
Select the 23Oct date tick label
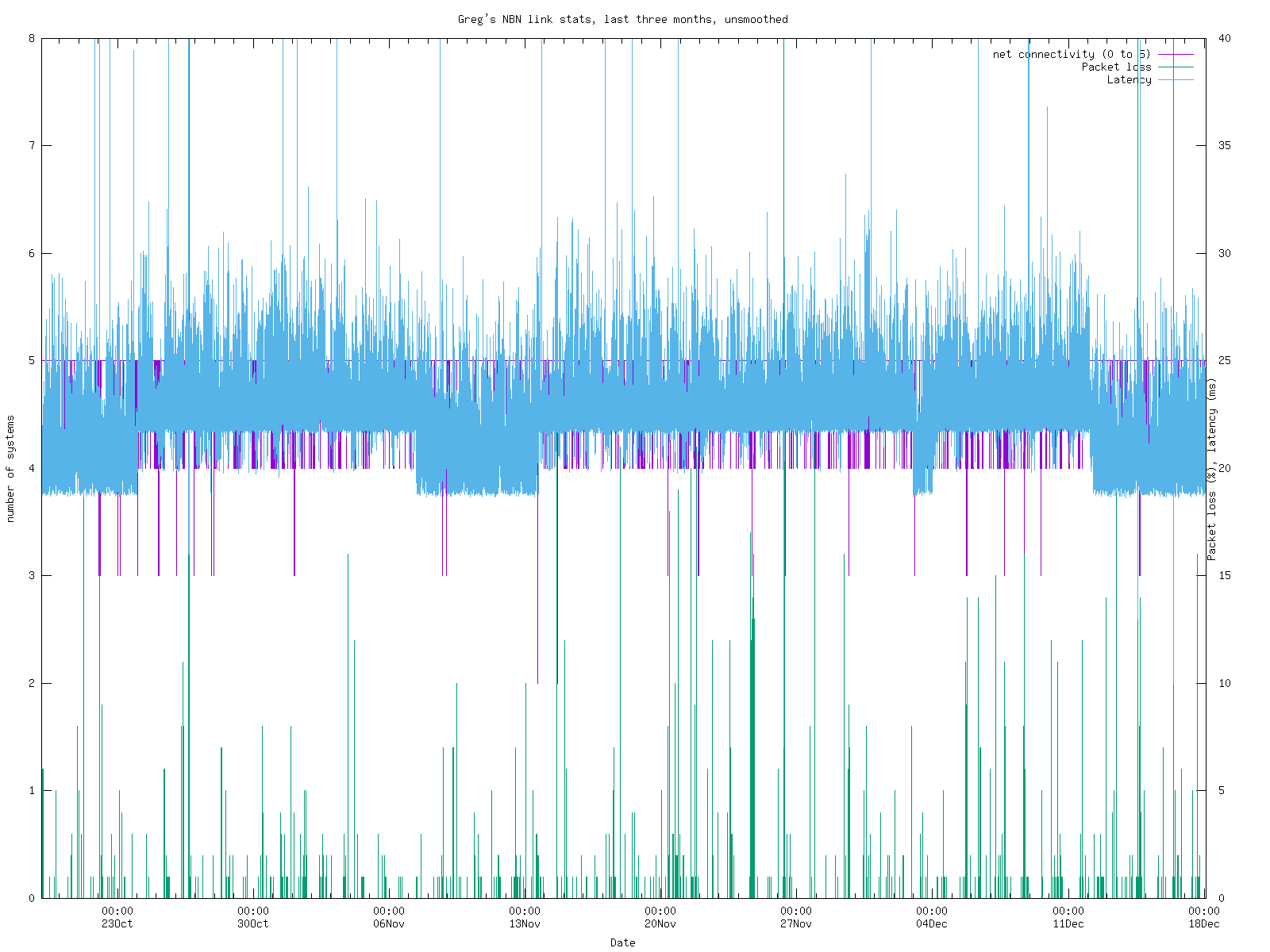117,923
